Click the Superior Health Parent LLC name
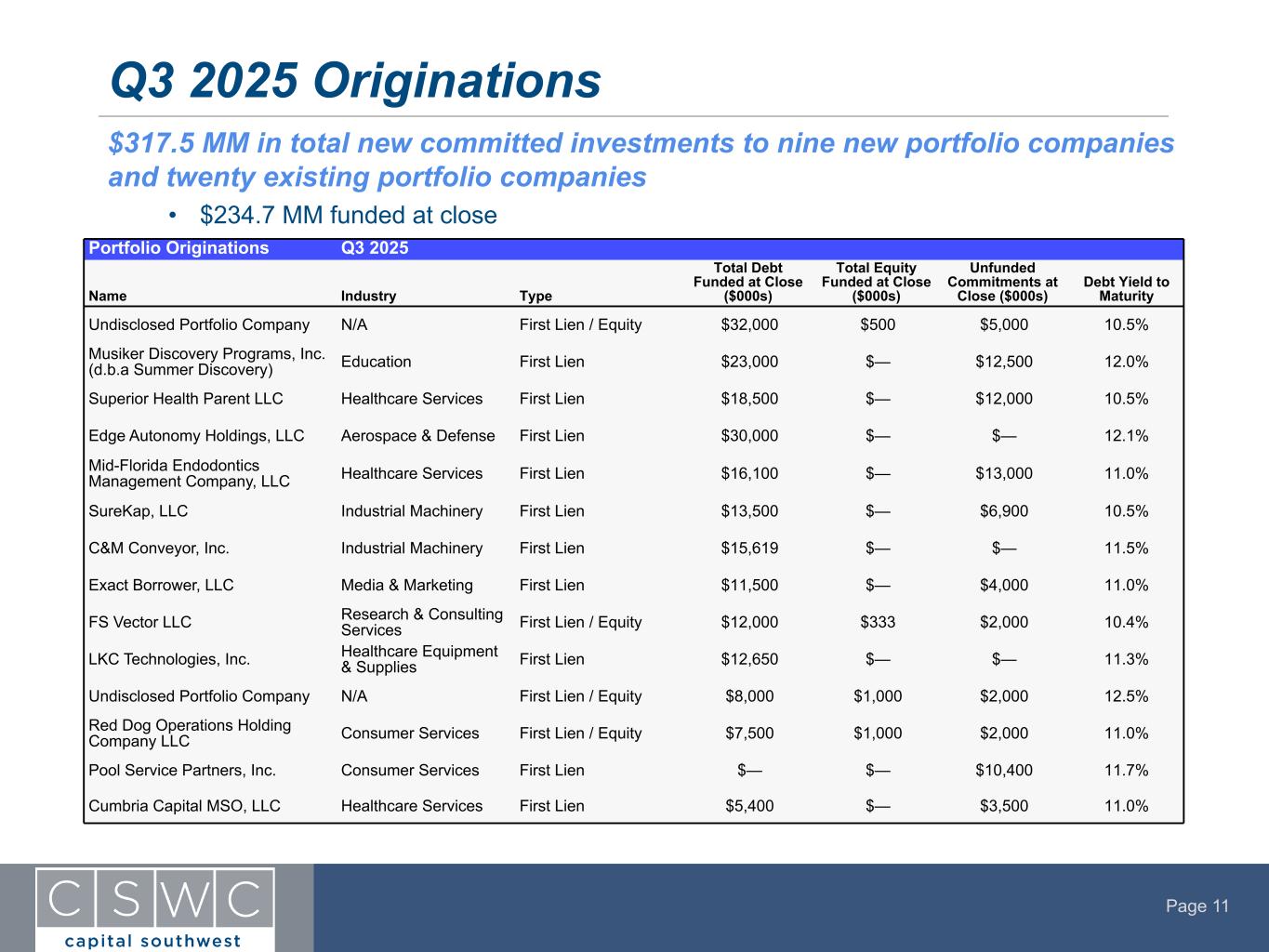1269x952 pixels. coord(186,399)
